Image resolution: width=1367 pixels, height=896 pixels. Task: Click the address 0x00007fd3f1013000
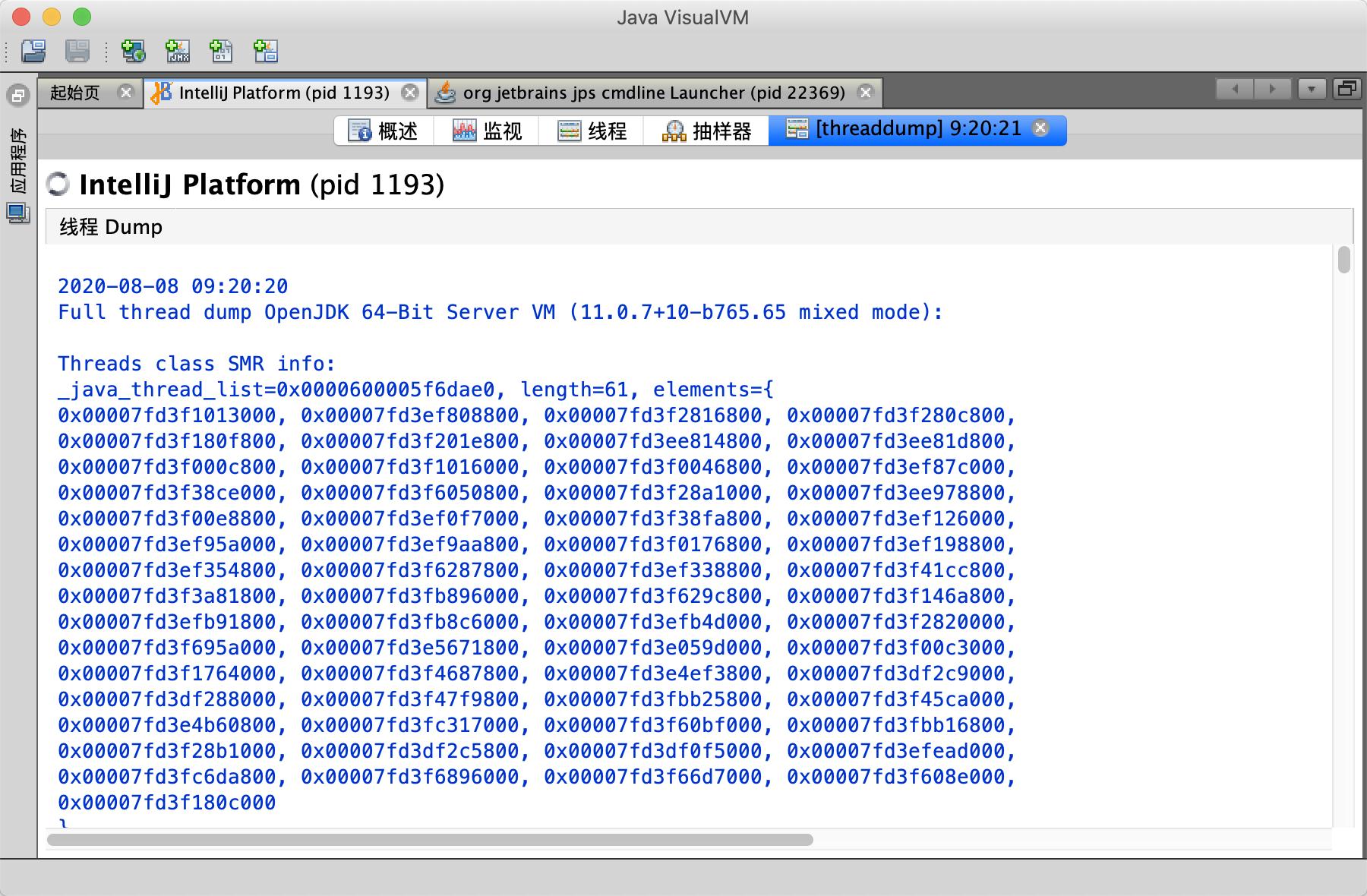167,415
